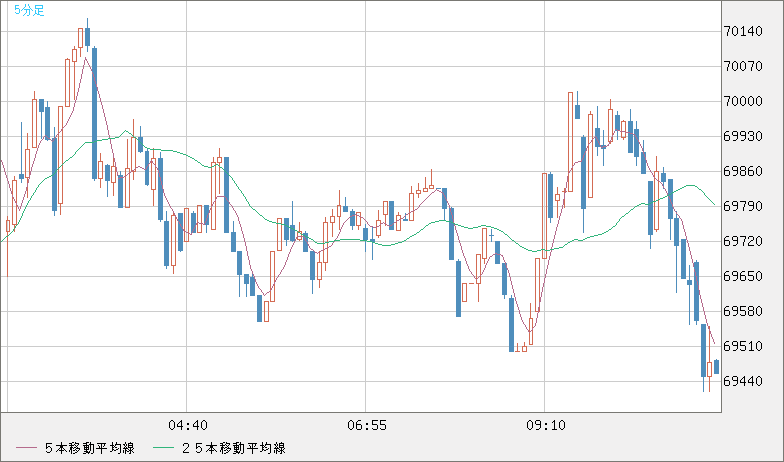Click the purple legend line for 5本移動平均線
Image resolution: width=784 pixels, height=462 pixels.
(26, 448)
